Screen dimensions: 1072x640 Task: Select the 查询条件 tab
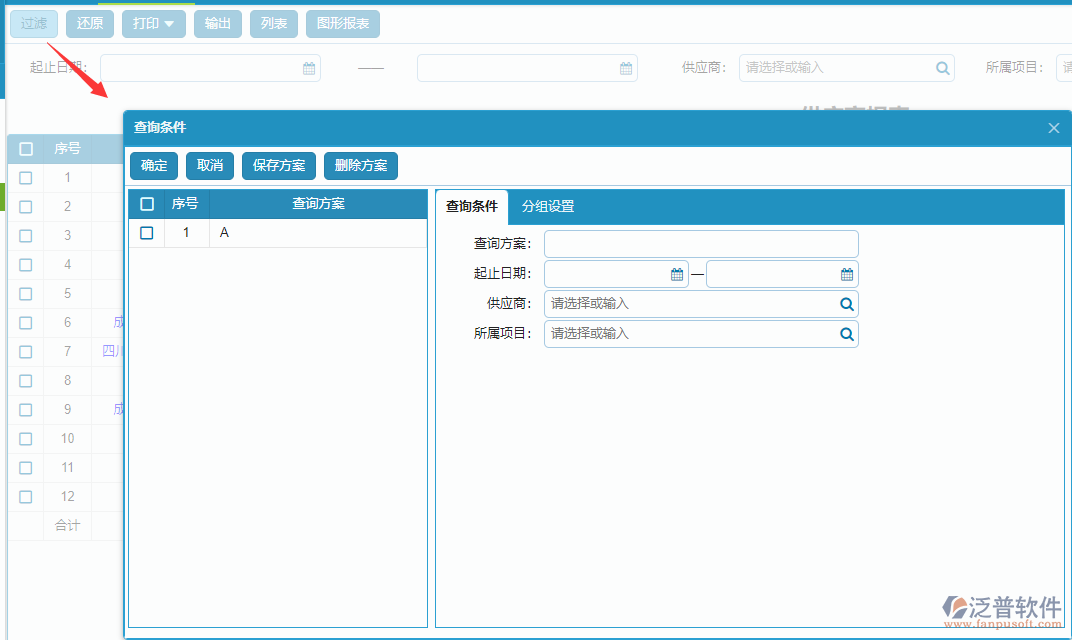[x=472, y=206]
